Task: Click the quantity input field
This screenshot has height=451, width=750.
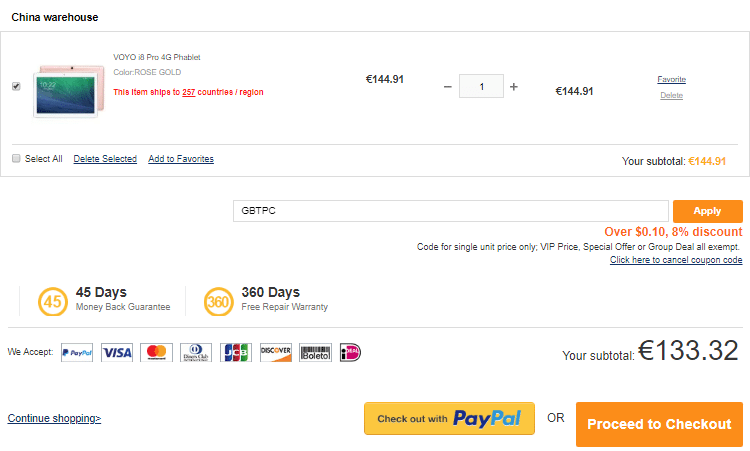Action: (x=481, y=87)
